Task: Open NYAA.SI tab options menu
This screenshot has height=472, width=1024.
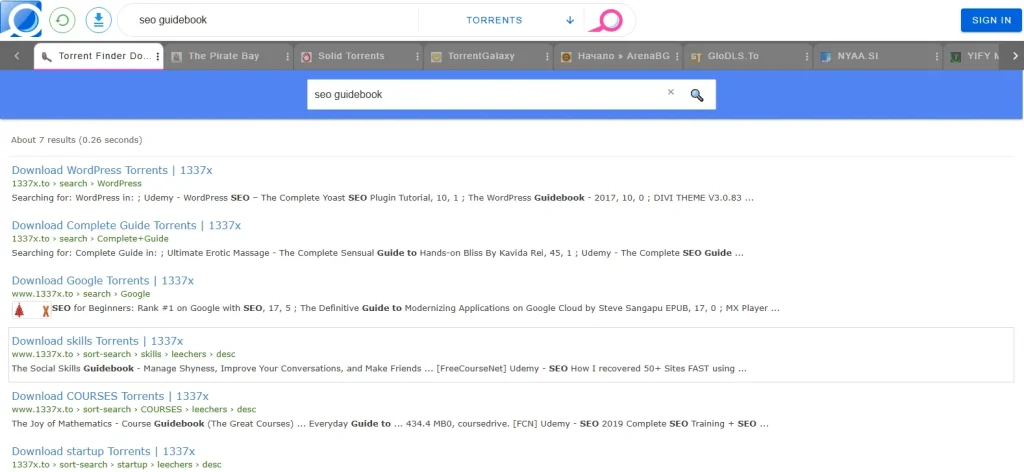Action: (937, 57)
